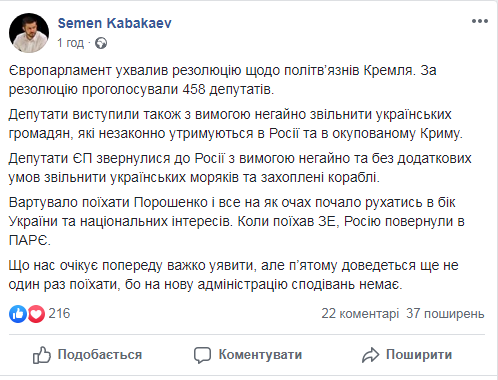Click the final paragraph about нову адміністрацію
The image size is (498, 380).
point(233,275)
